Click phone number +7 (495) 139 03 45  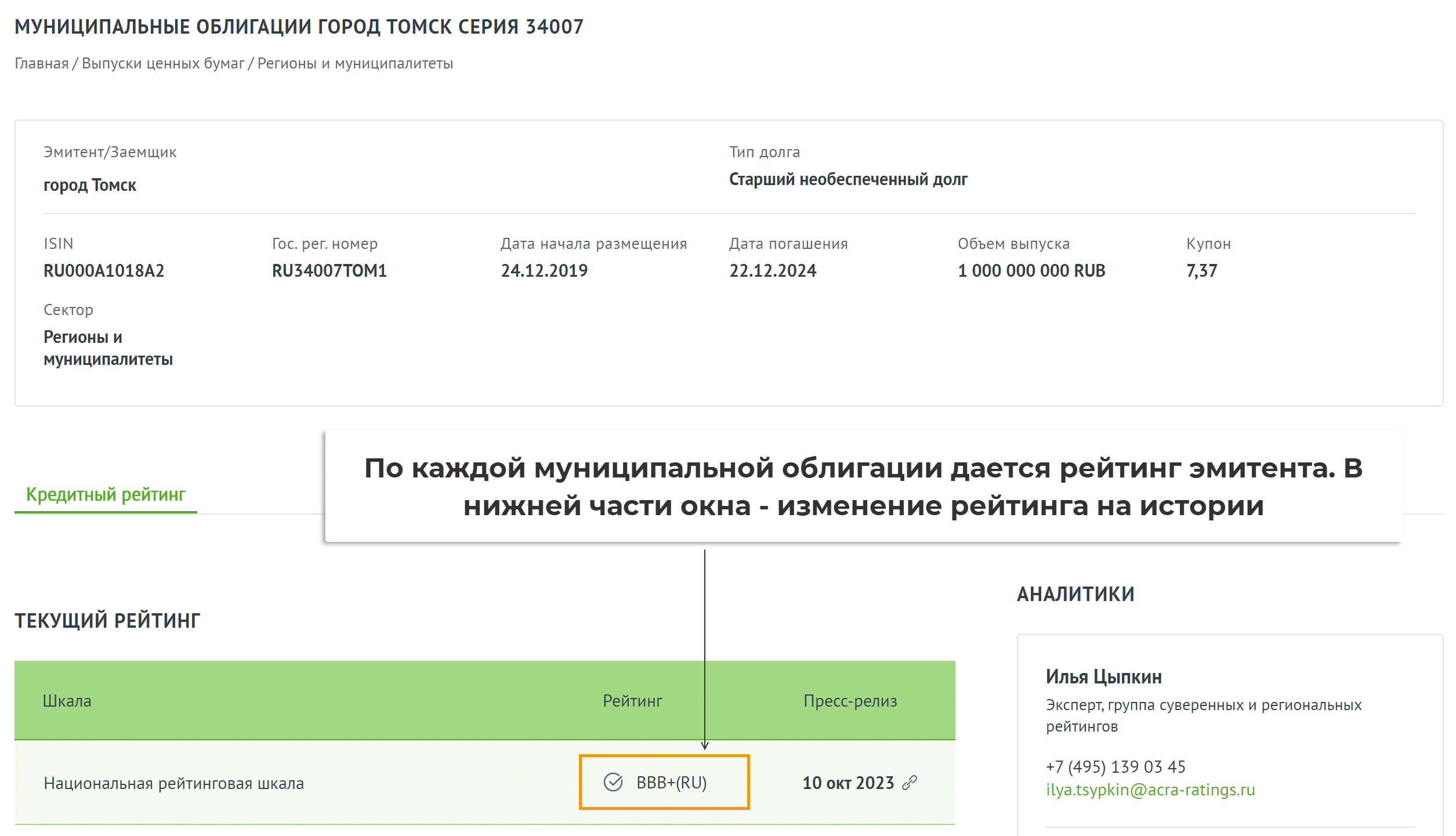point(1115,766)
